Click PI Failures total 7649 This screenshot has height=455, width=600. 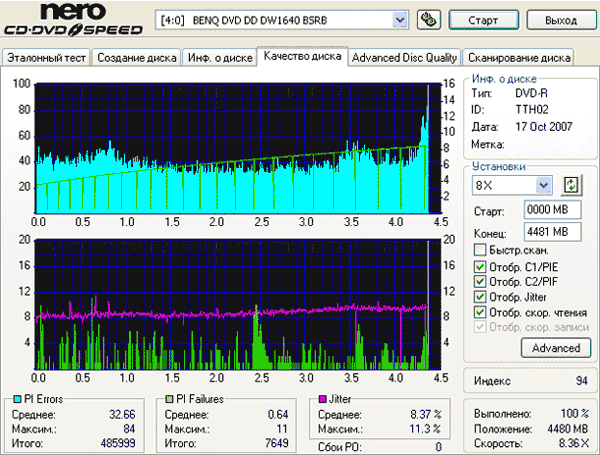coord(277,443)
